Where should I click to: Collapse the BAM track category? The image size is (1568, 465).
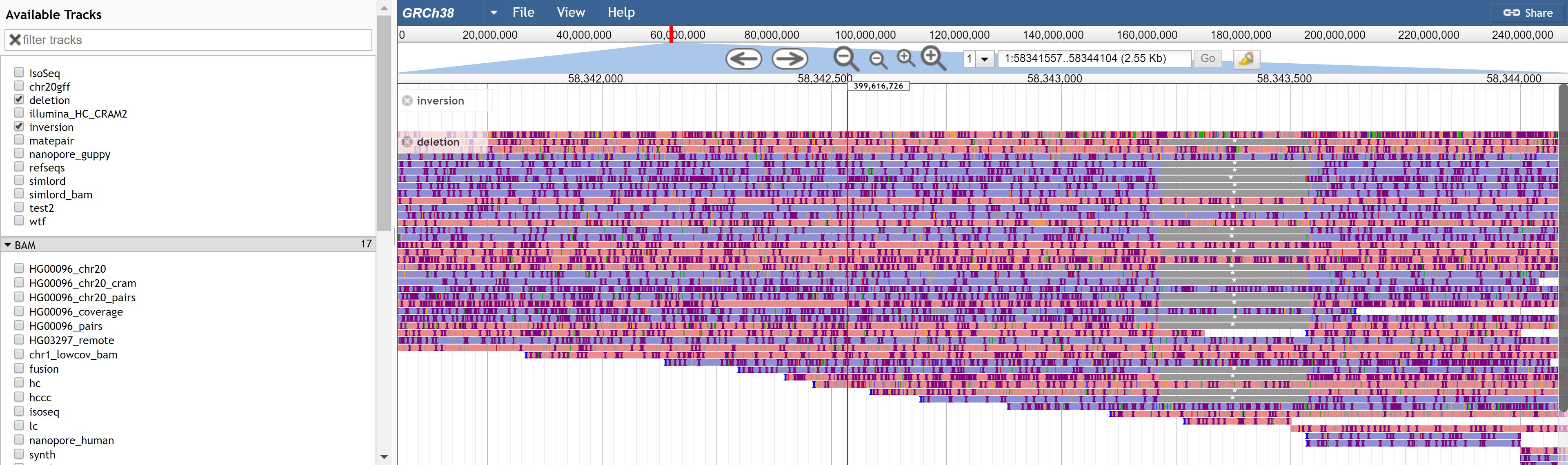pyautogui.click(x=8, y=245)
